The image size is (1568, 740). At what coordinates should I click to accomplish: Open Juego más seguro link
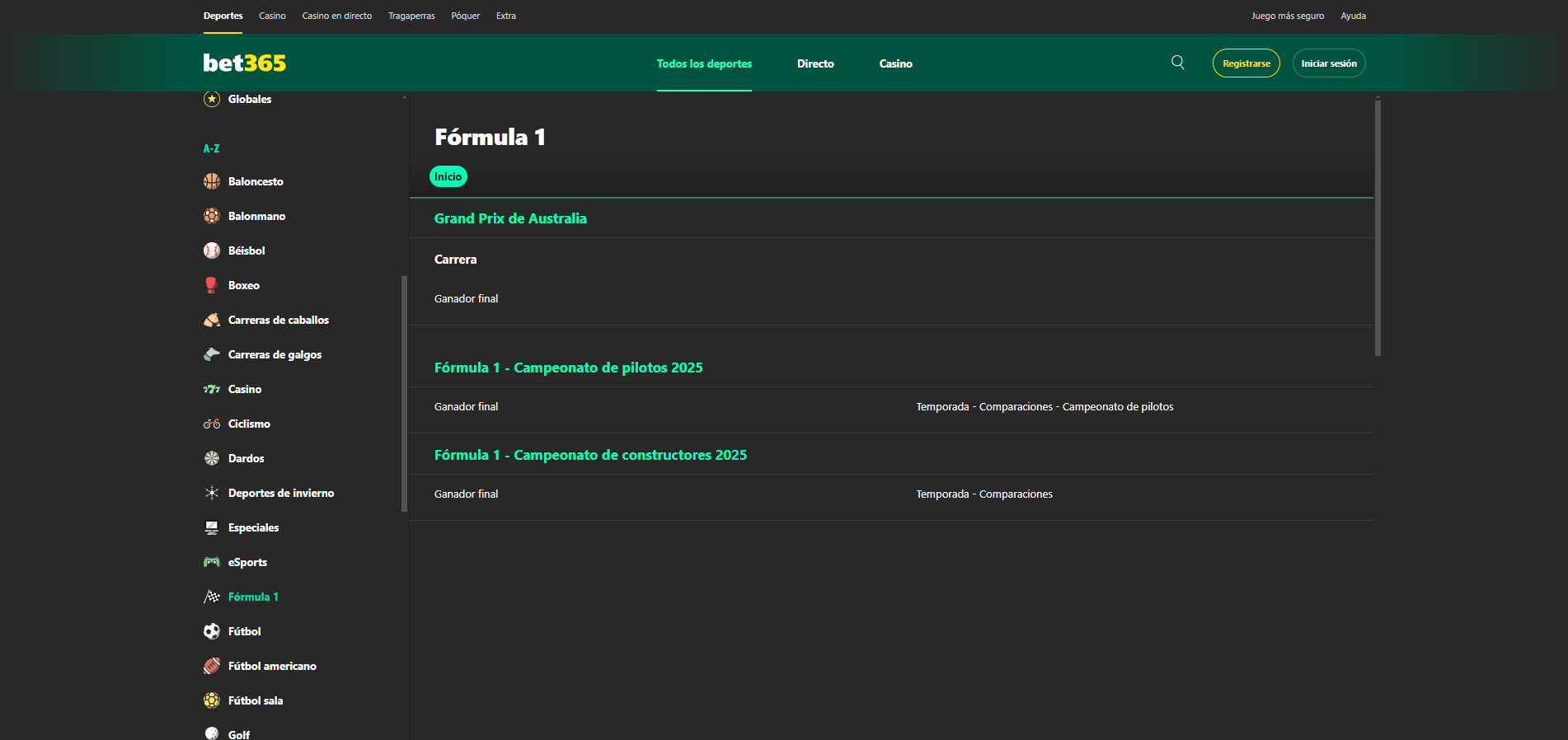coord(1288,16)
